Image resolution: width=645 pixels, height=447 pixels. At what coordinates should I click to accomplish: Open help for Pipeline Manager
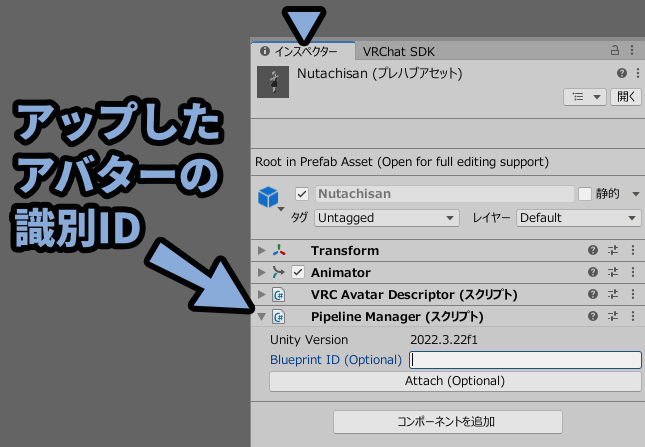[x=593, y=316]
